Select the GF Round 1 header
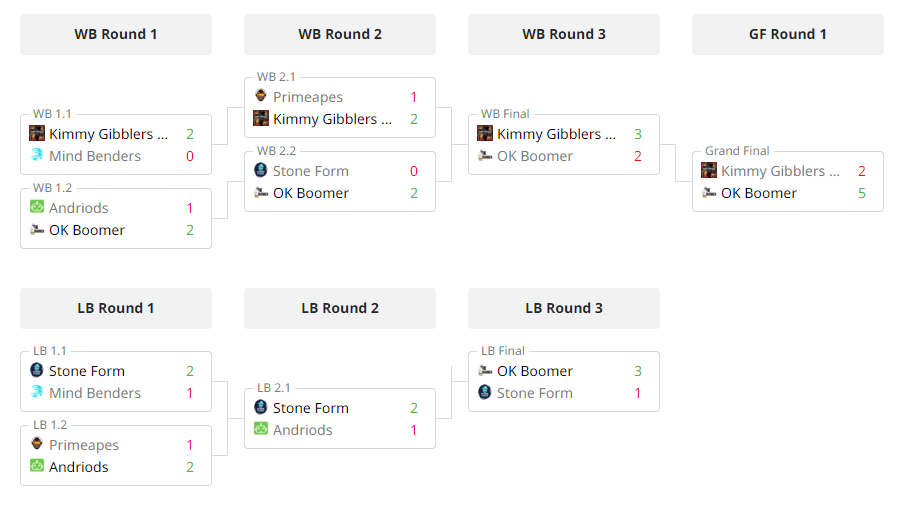Image resolution: width=911 pixels, height=511 pixels. tap(788, 34)
